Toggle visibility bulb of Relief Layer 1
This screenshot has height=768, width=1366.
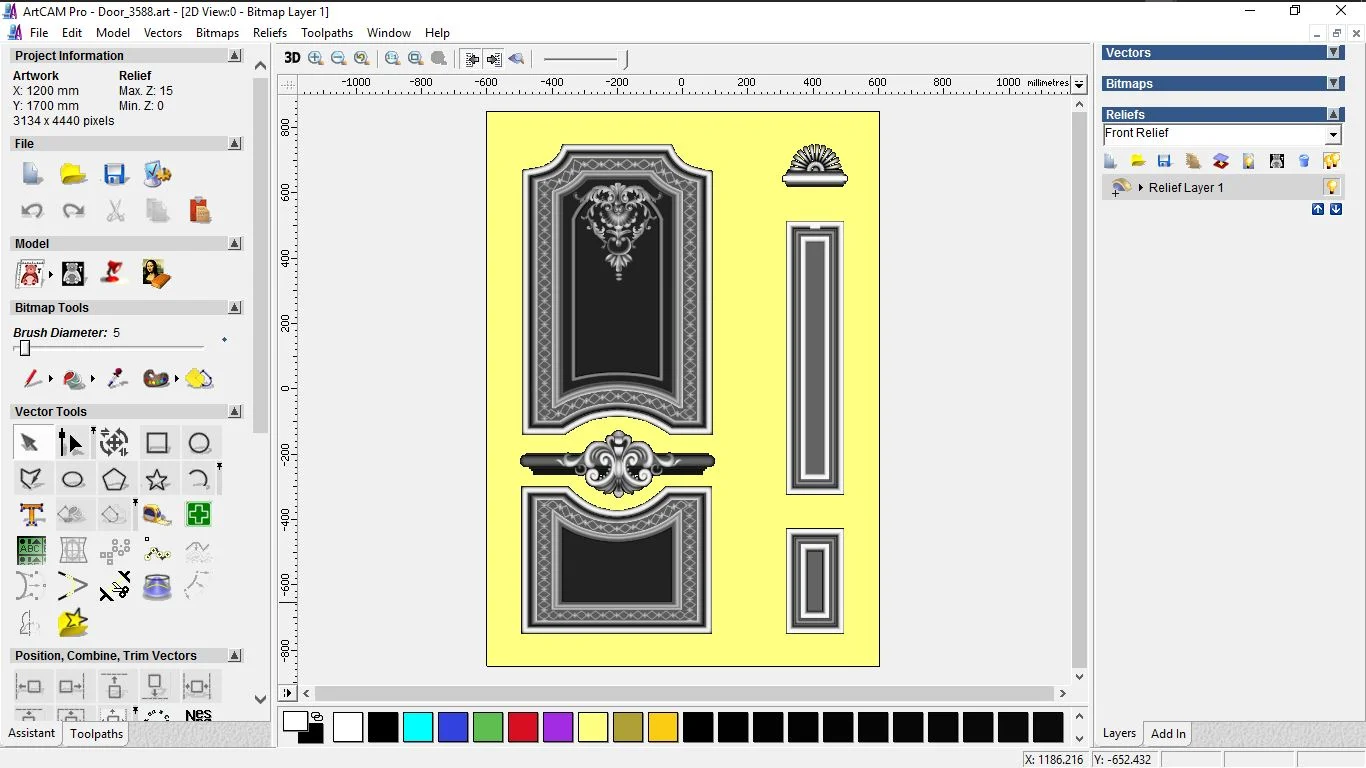[1331, 187]
